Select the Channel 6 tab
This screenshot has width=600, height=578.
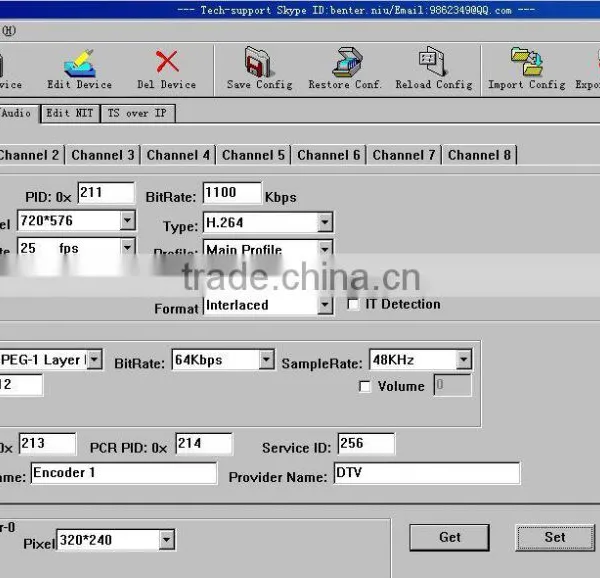tap(329, 155)
